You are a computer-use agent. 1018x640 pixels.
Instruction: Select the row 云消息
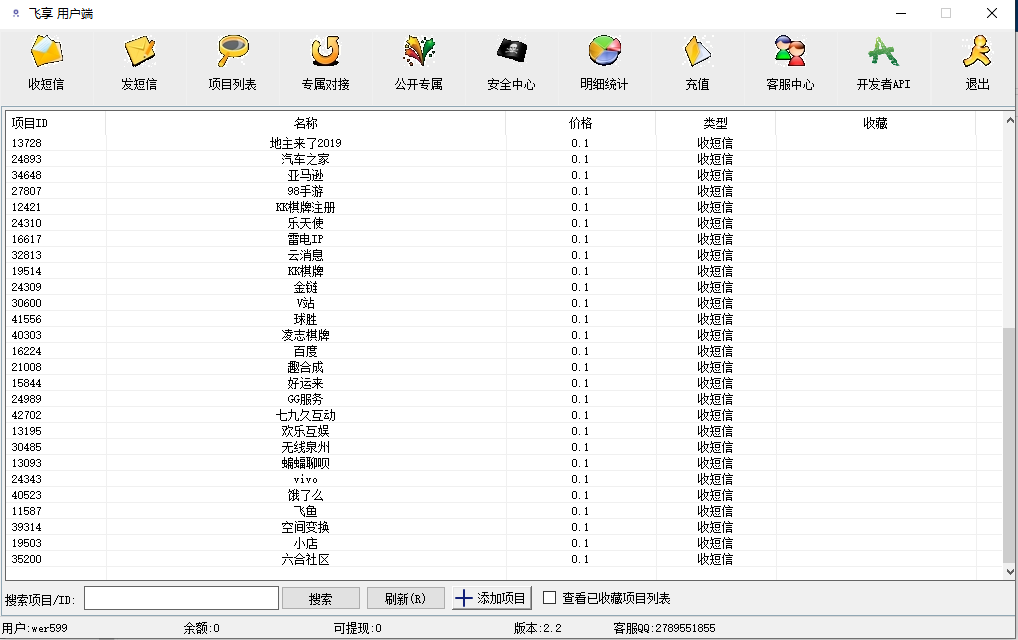pyautogui.click(x=503, y=255)
